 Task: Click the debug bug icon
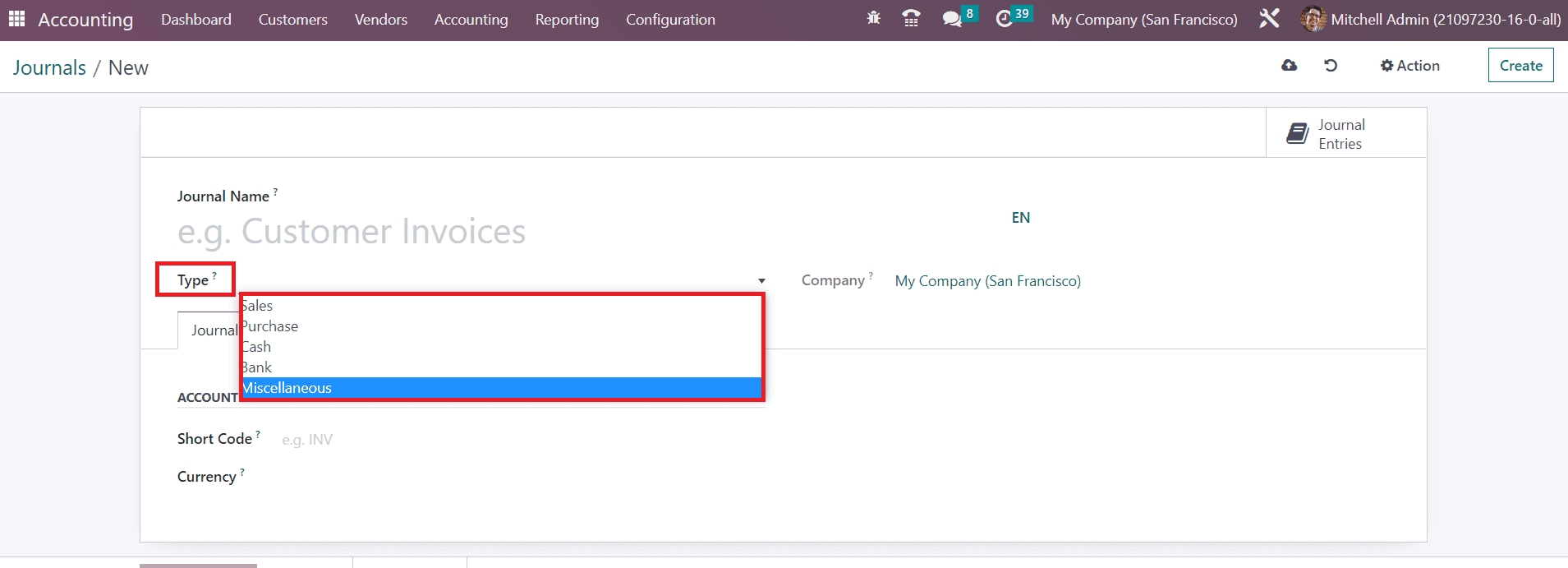(873, 18)
